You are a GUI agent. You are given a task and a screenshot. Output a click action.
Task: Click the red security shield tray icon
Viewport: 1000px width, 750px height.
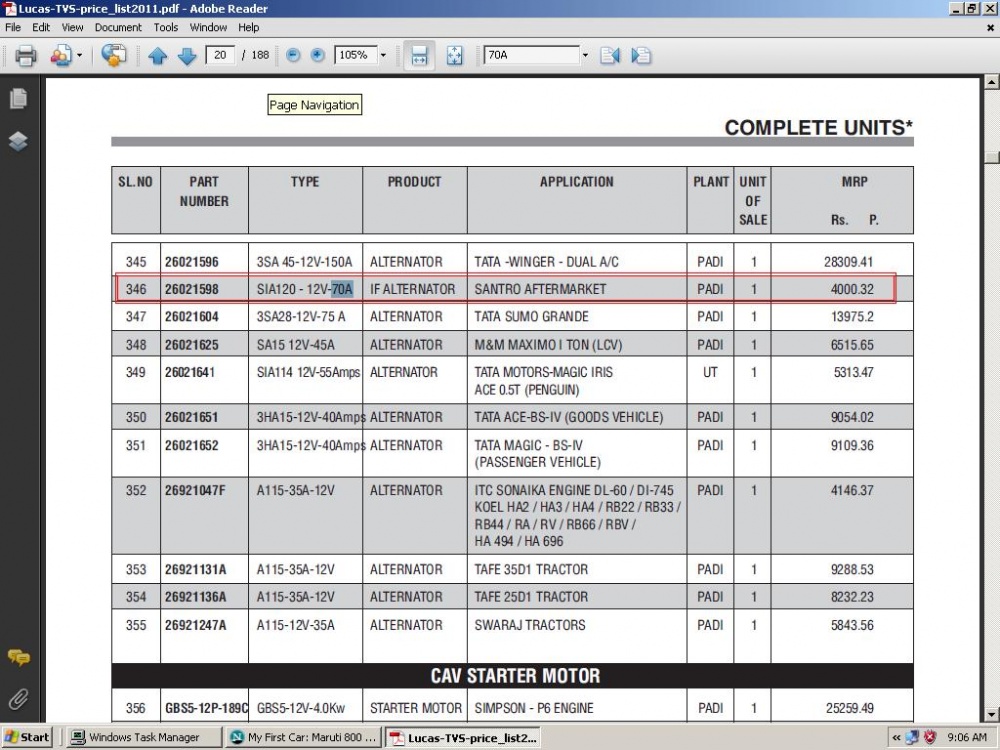930,737
